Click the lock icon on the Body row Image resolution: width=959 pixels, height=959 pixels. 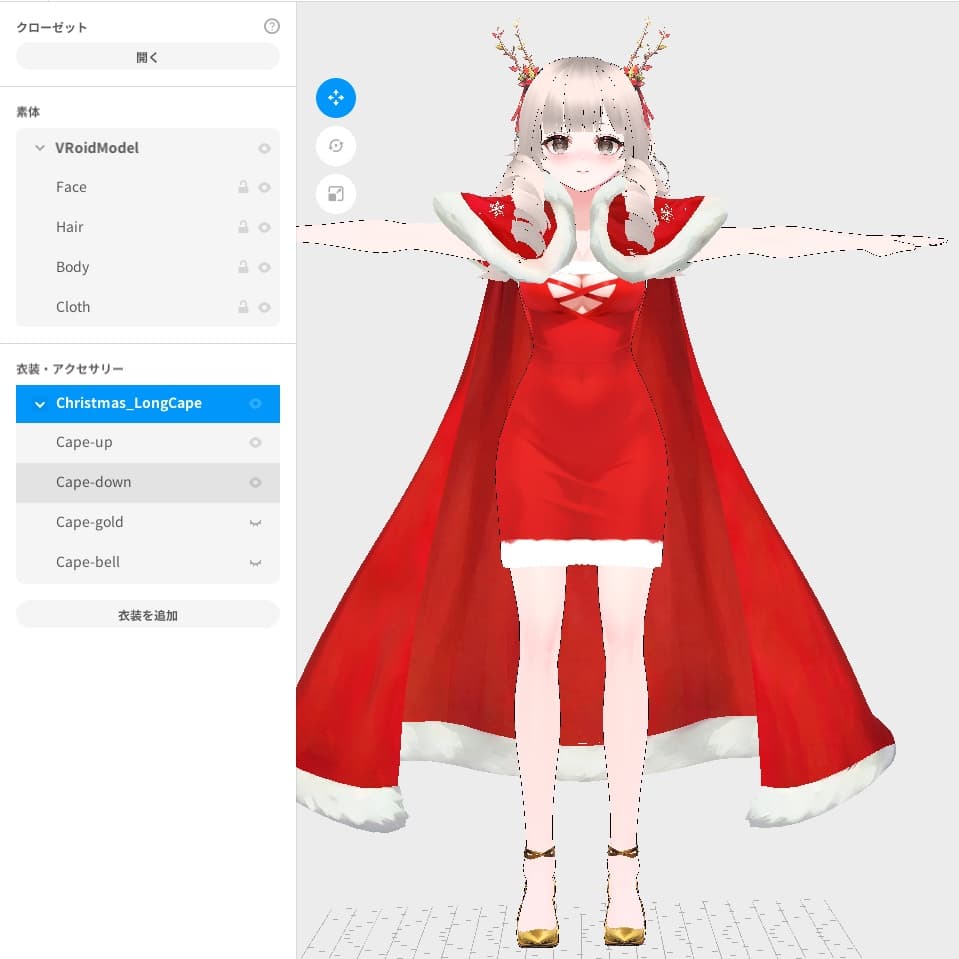[x=243, y=267]
